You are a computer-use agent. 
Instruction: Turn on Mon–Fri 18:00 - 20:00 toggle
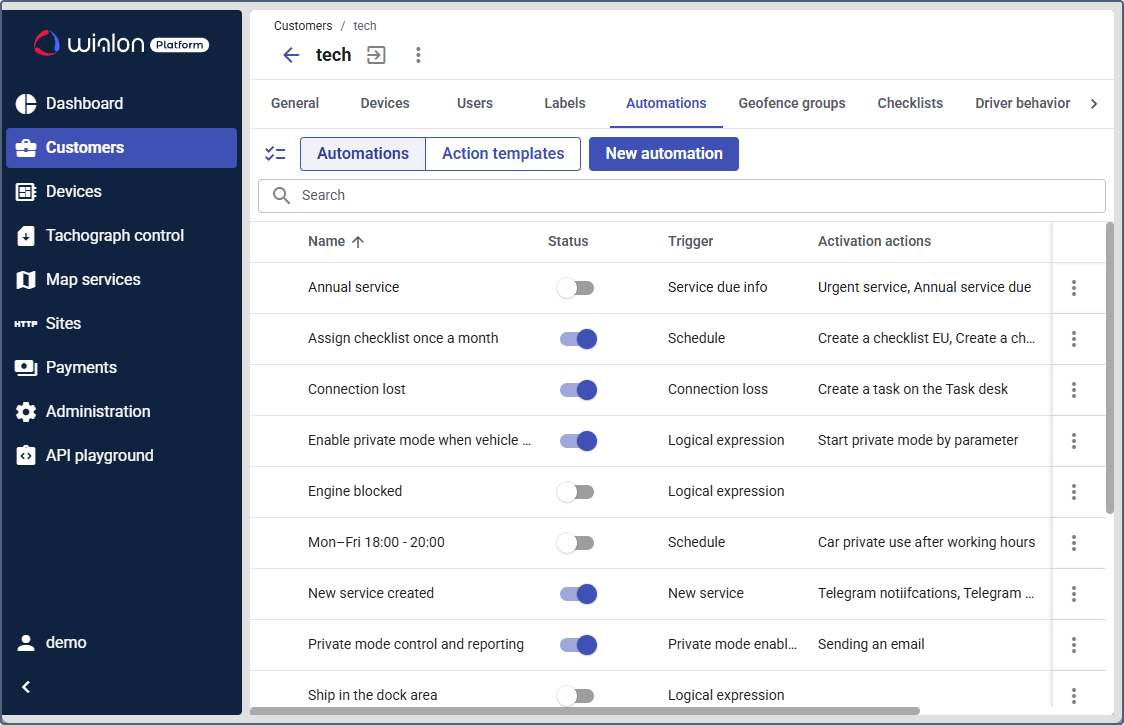click(576, 542)
